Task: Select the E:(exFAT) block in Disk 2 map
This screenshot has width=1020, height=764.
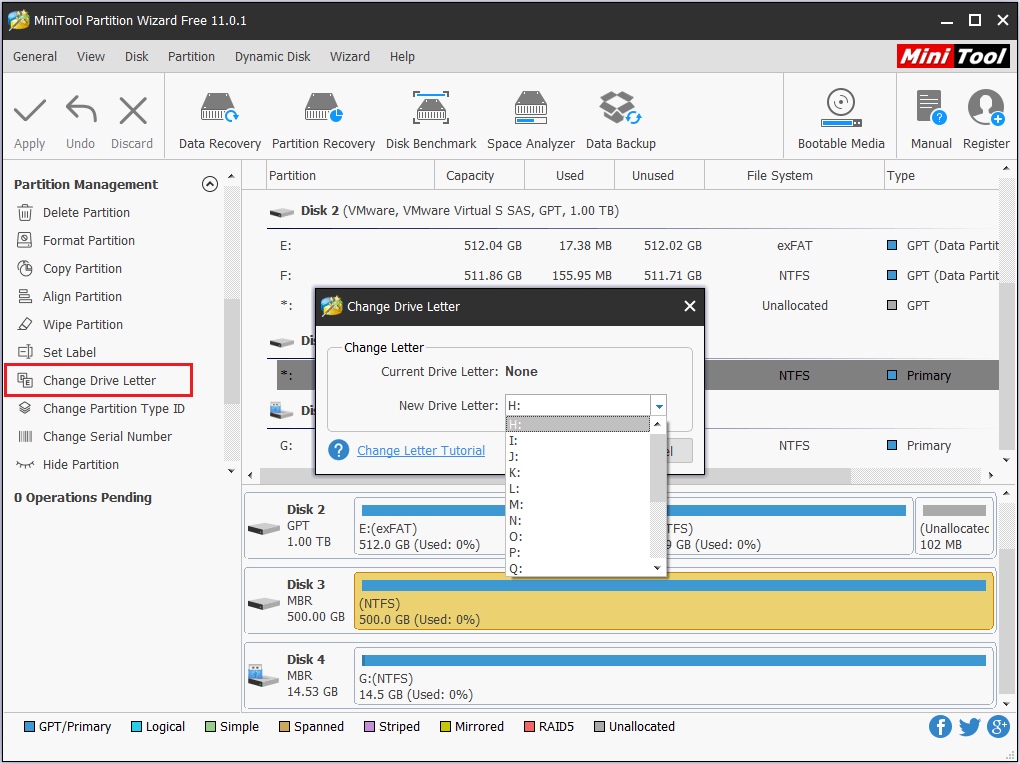Action: [x=431, y=526]
